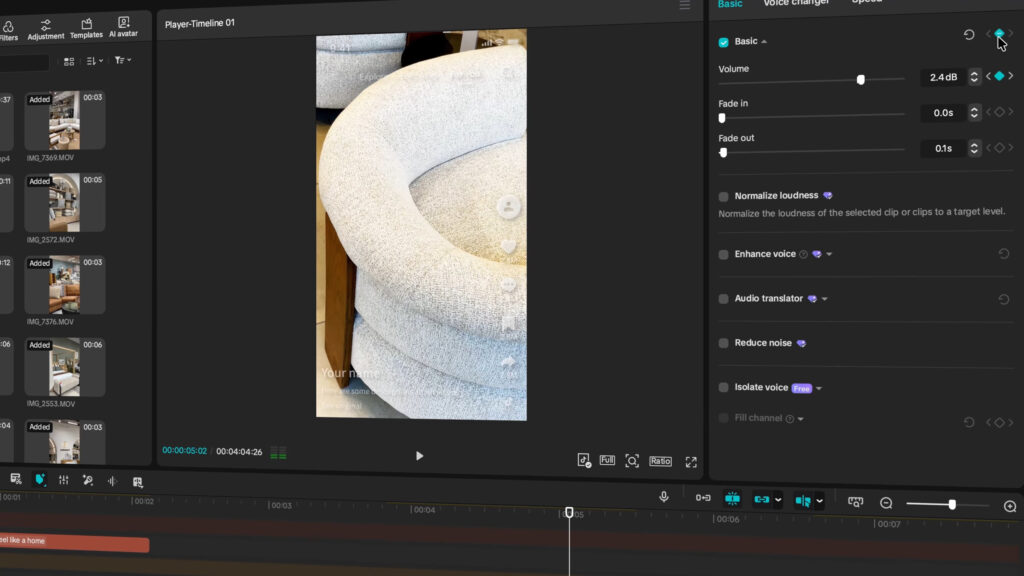The width and height of the screenshot is (1024, 576).
Task: Click the microphone sparkle voice icon
Action: 88,481
